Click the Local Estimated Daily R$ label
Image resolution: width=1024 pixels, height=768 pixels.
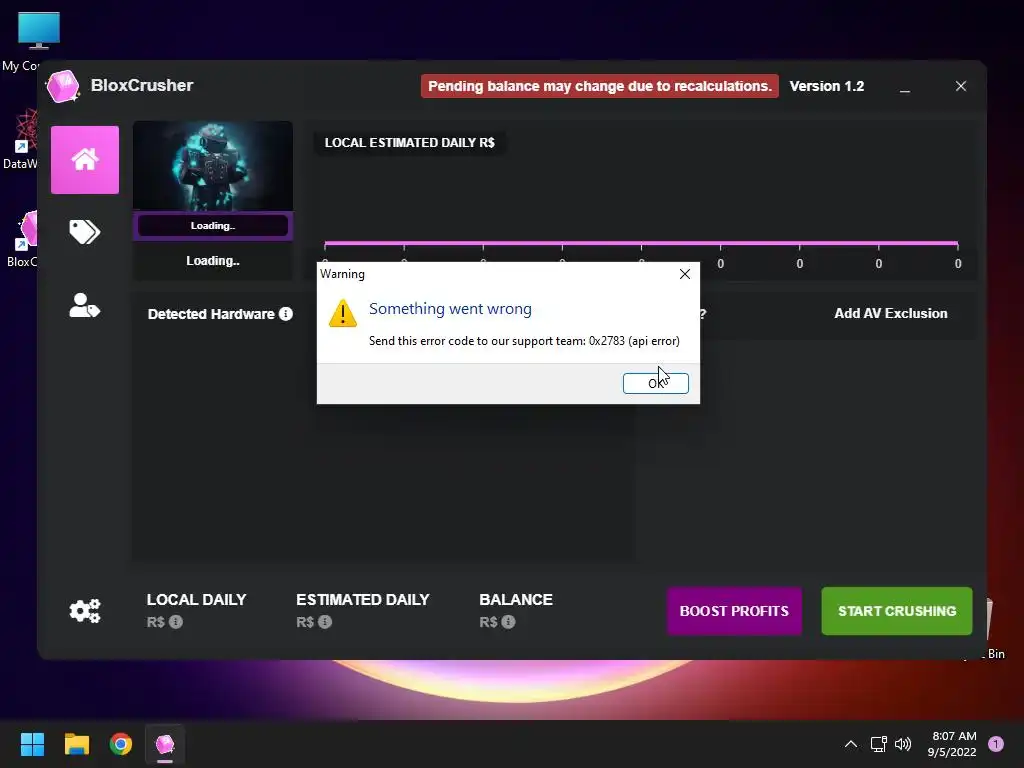(409, 142)
